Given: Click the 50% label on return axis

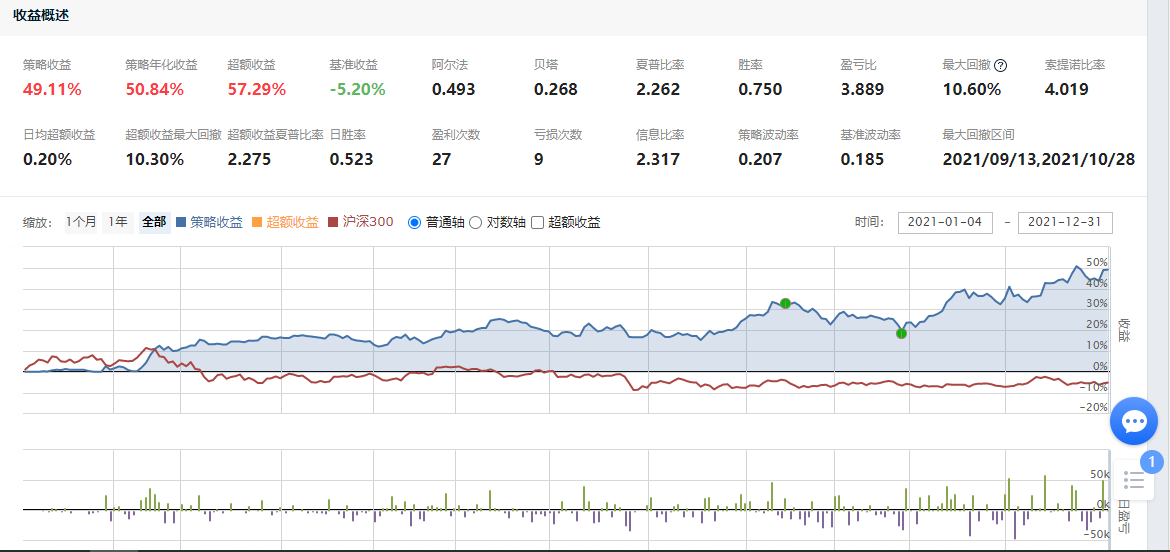Looking at the screenshot, I should pos(1097,263).
